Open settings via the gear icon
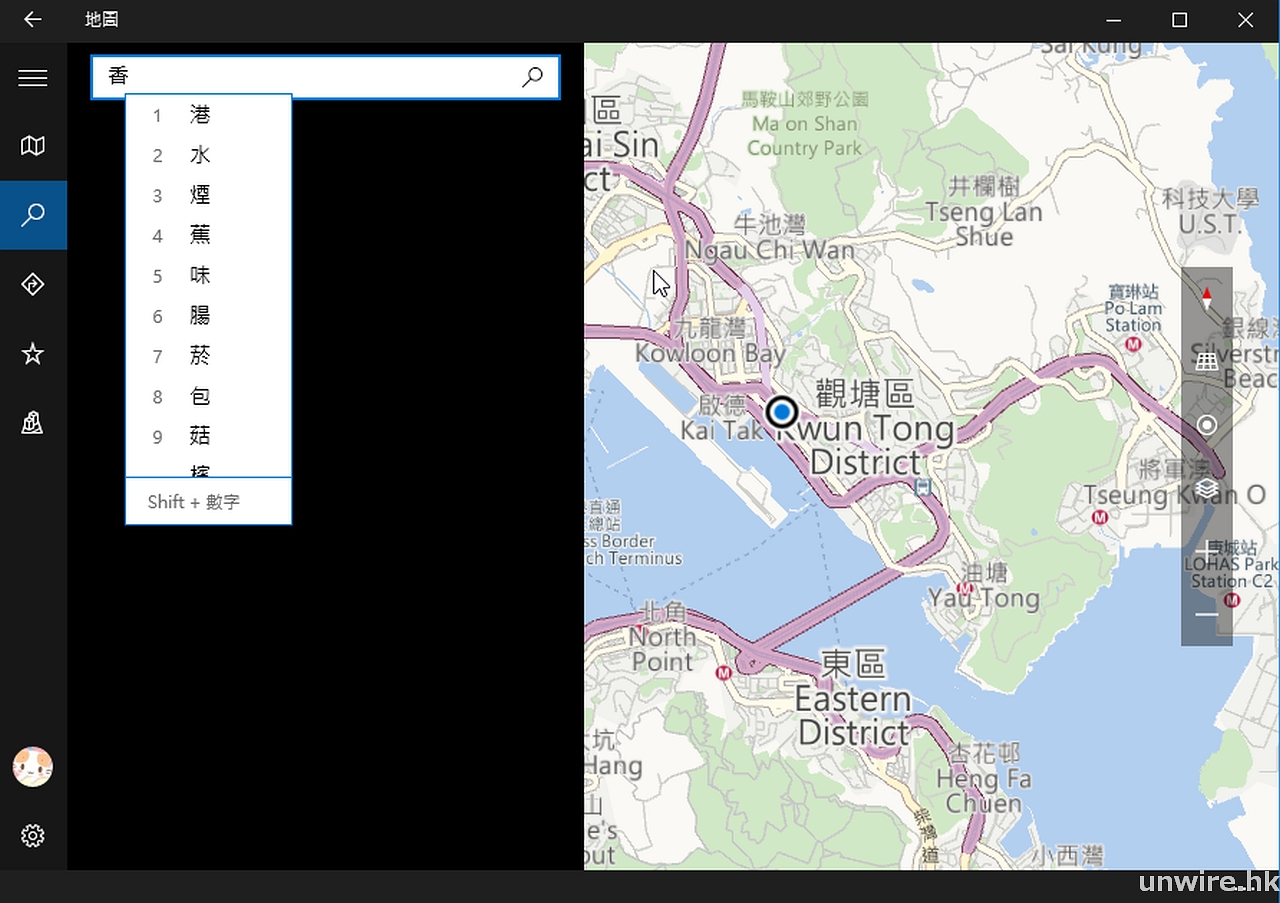Image resolution: width=1280 pixels, height=903 pixels. click(33, 836)
